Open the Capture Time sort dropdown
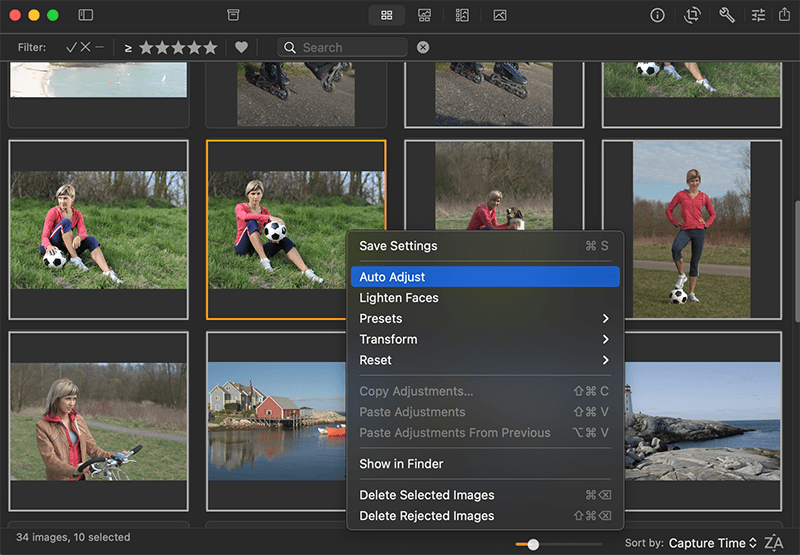 click(x=713, y=543)
